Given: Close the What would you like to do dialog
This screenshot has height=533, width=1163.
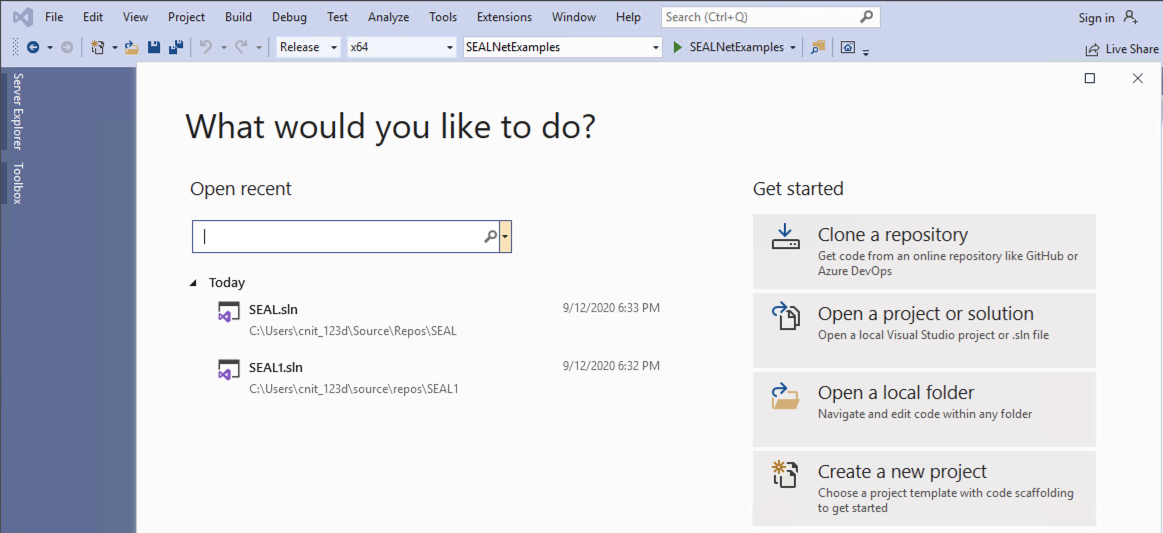Looking at the screenshot, I should pyautogui.click(x=1138, y=78).
